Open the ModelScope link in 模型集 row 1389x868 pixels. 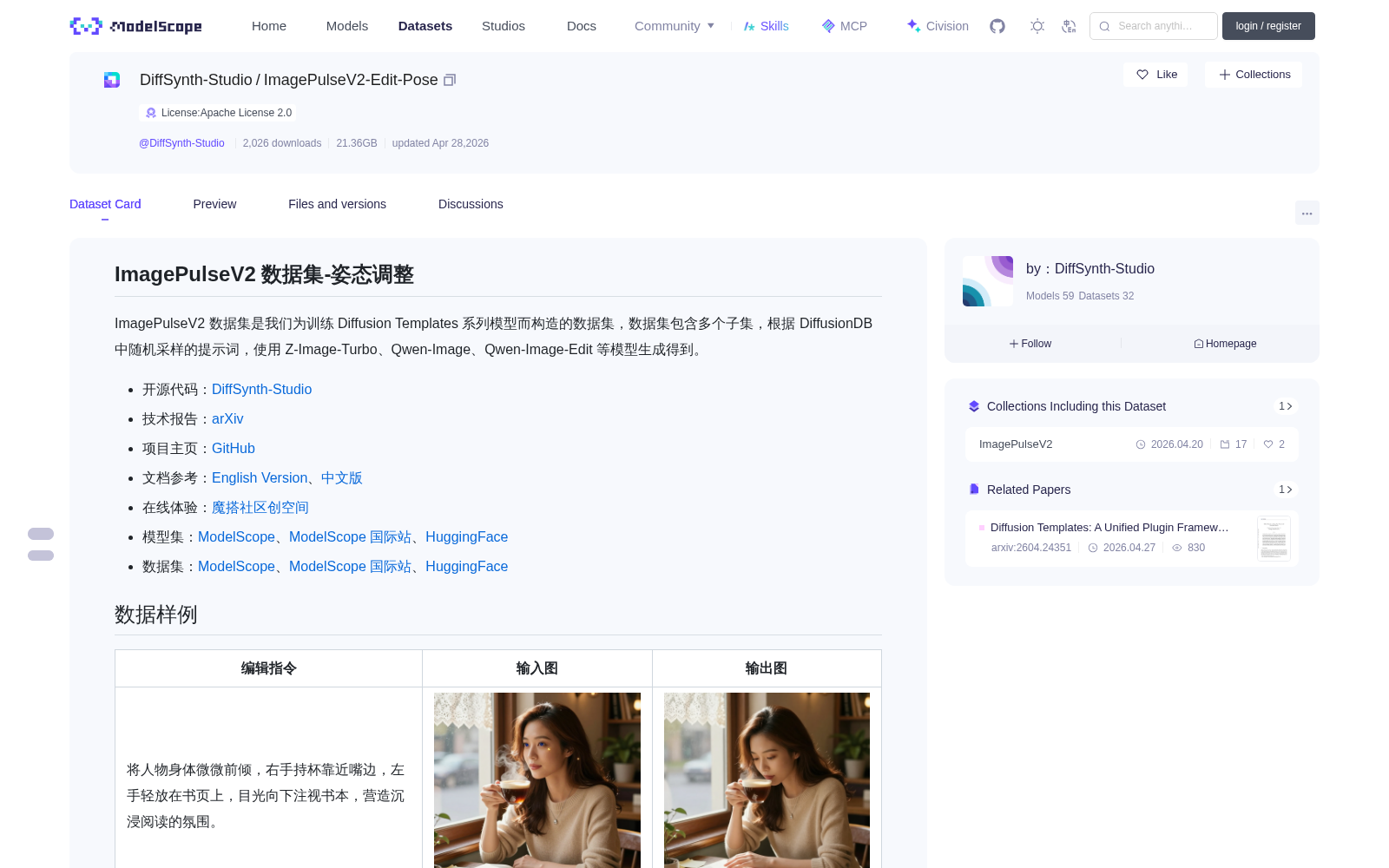236,537
